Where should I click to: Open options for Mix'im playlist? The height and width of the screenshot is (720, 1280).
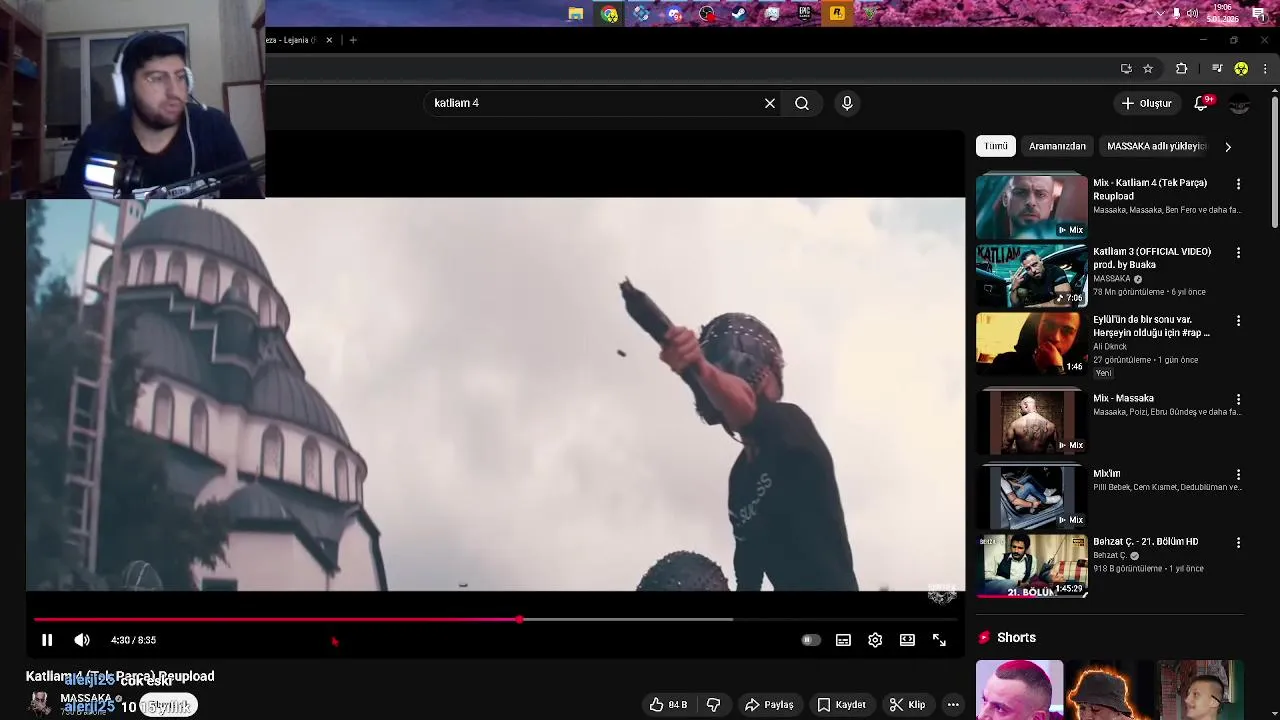tap(1238, 474)
